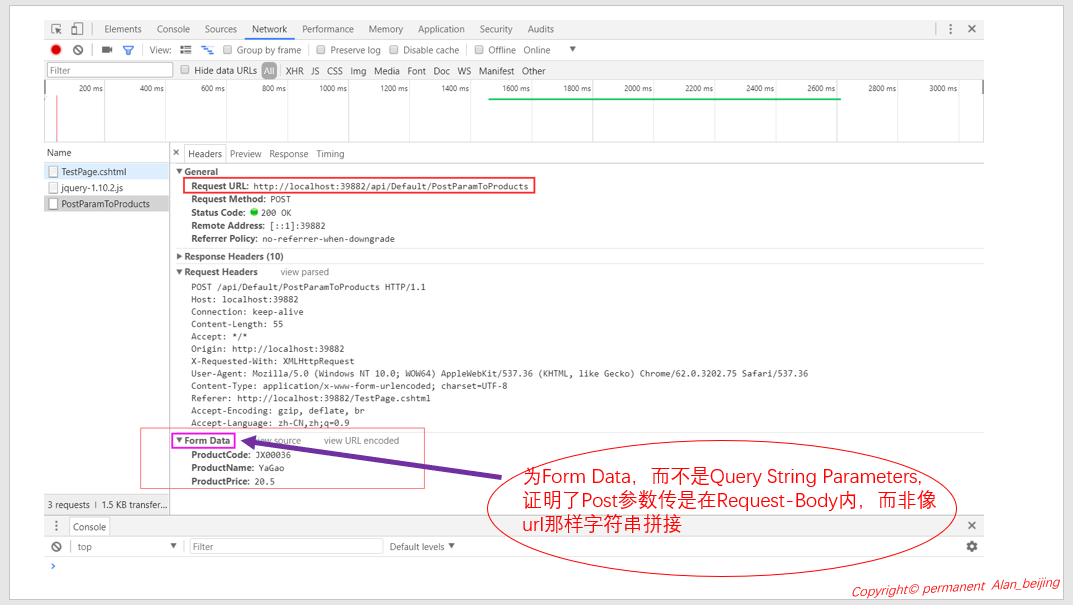Viewport: 1073px width, 605px height.
Task: Open the Online throttling dropdown
Action: click(550, 50)
